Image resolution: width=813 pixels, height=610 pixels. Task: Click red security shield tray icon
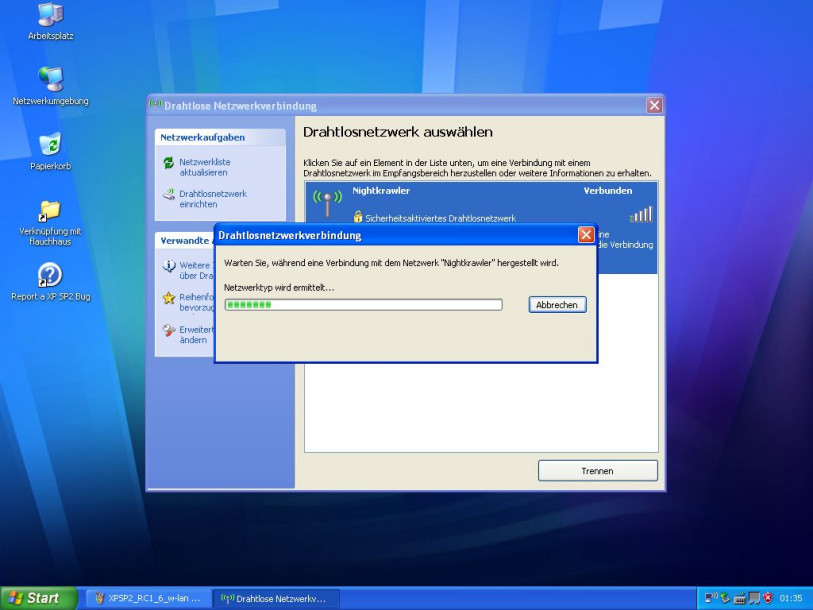(x=768, y=598)
